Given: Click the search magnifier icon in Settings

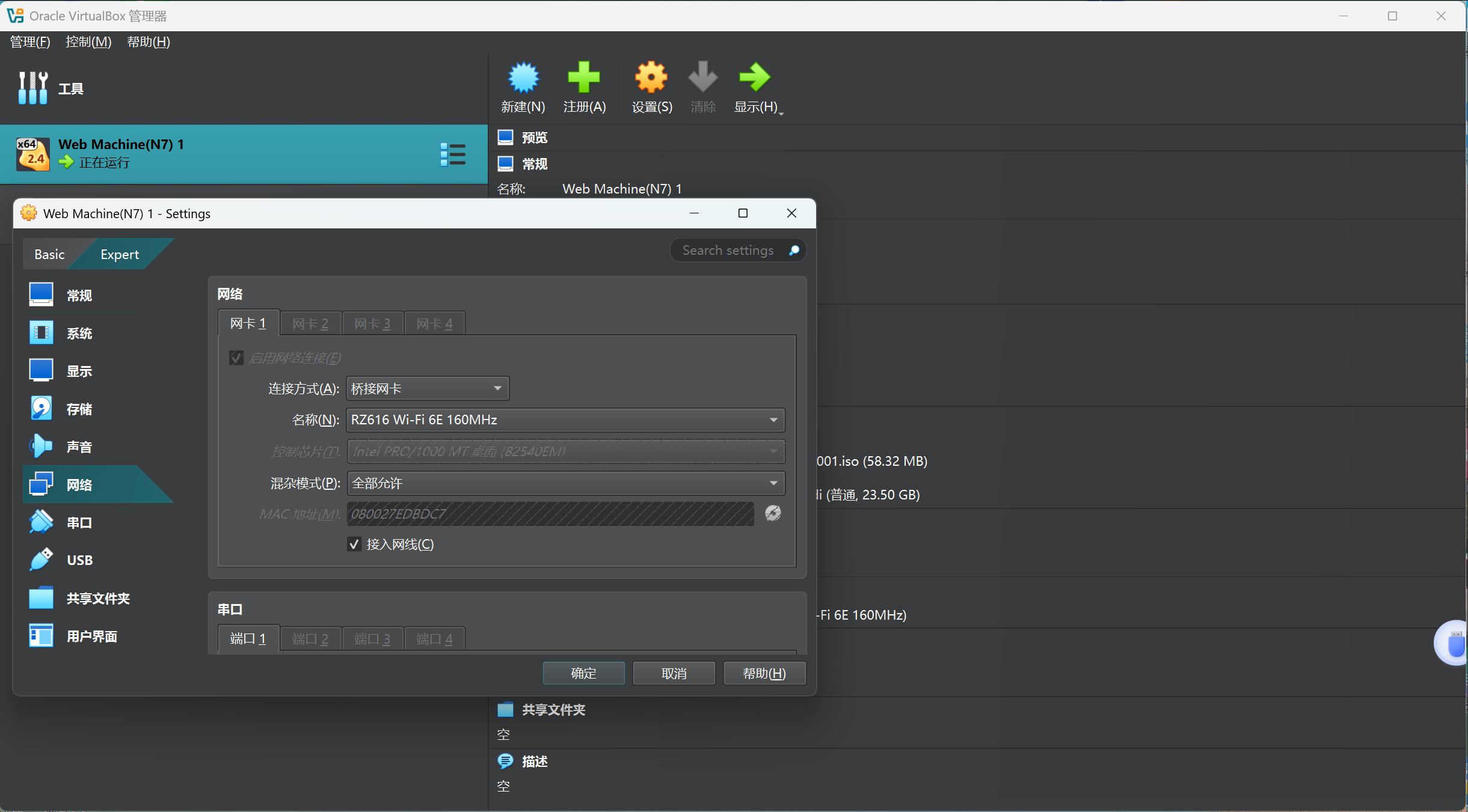Looking at the screenshot, I should click(x=794, y=250).
